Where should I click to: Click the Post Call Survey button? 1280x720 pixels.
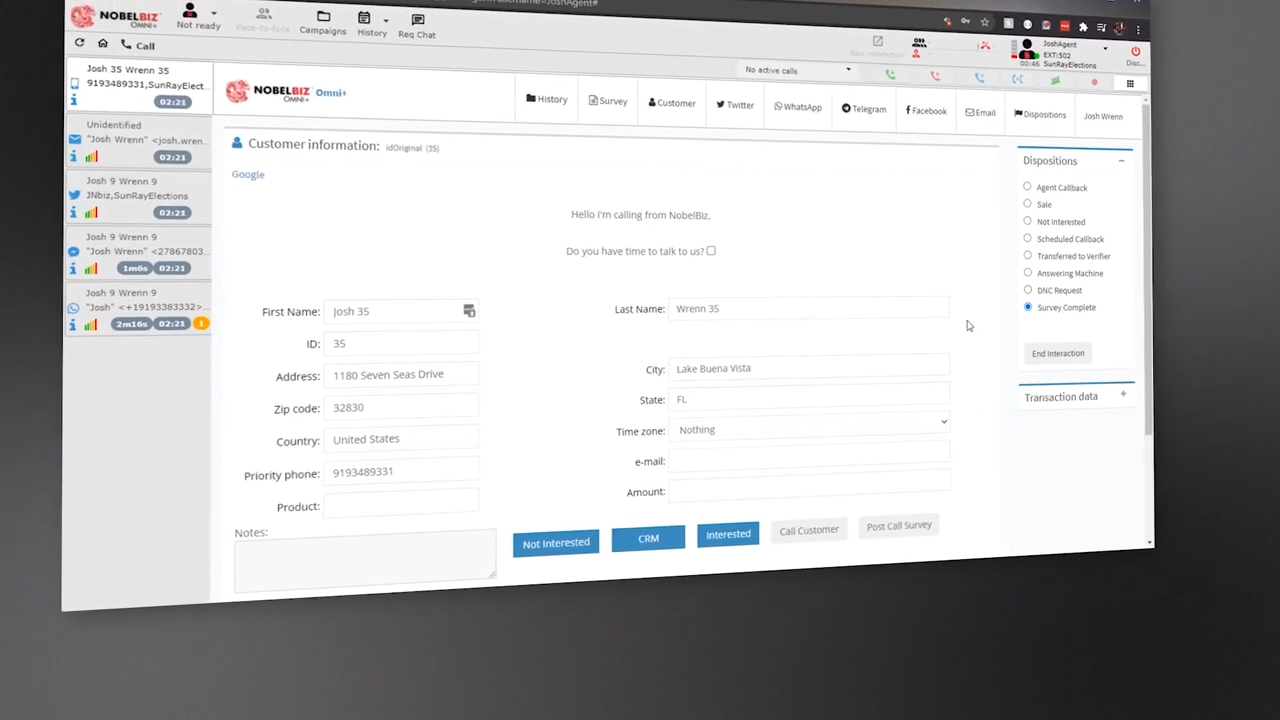pyautogui.click(x=899, y=526)
